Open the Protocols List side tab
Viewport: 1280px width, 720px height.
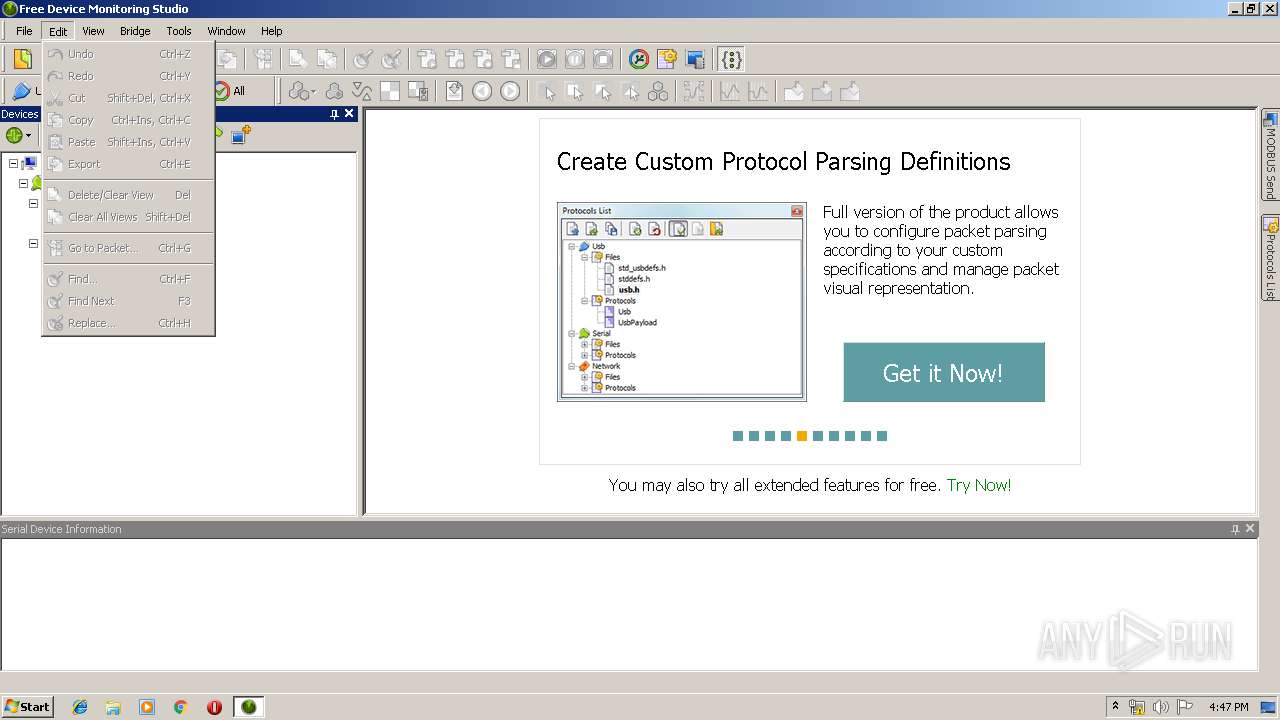pos(1270,259)
